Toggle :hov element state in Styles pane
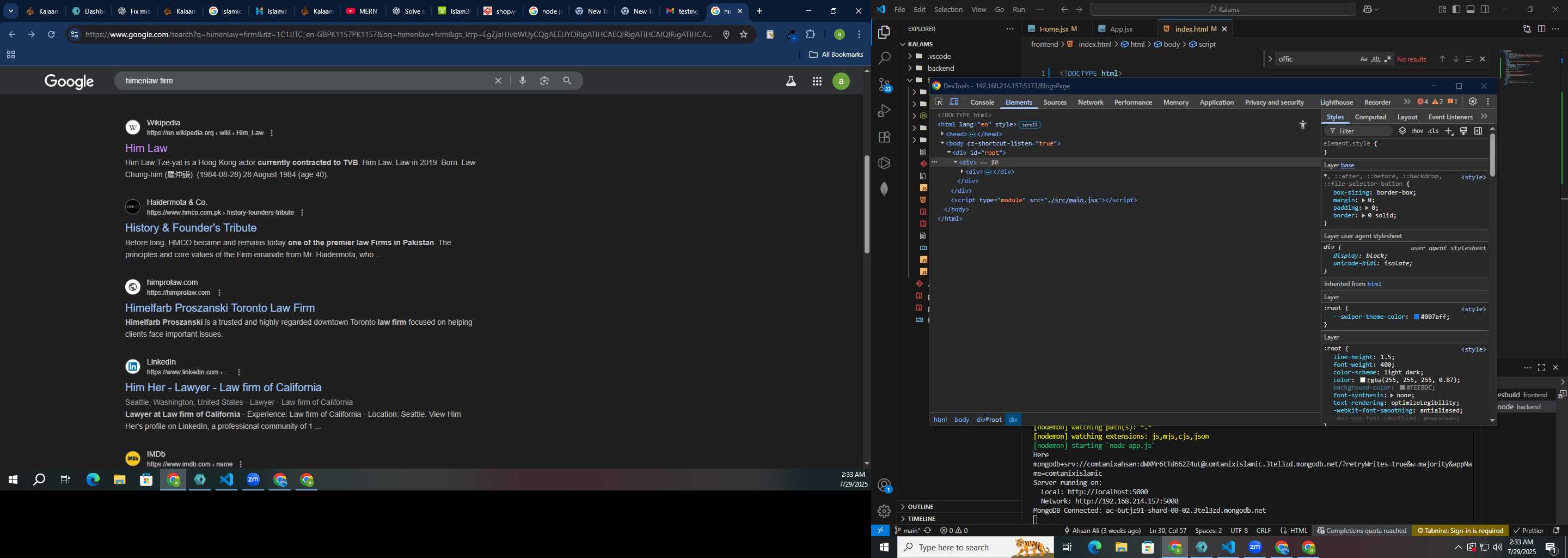Screen dimensions: 1568x558 tap(1418, 131)
